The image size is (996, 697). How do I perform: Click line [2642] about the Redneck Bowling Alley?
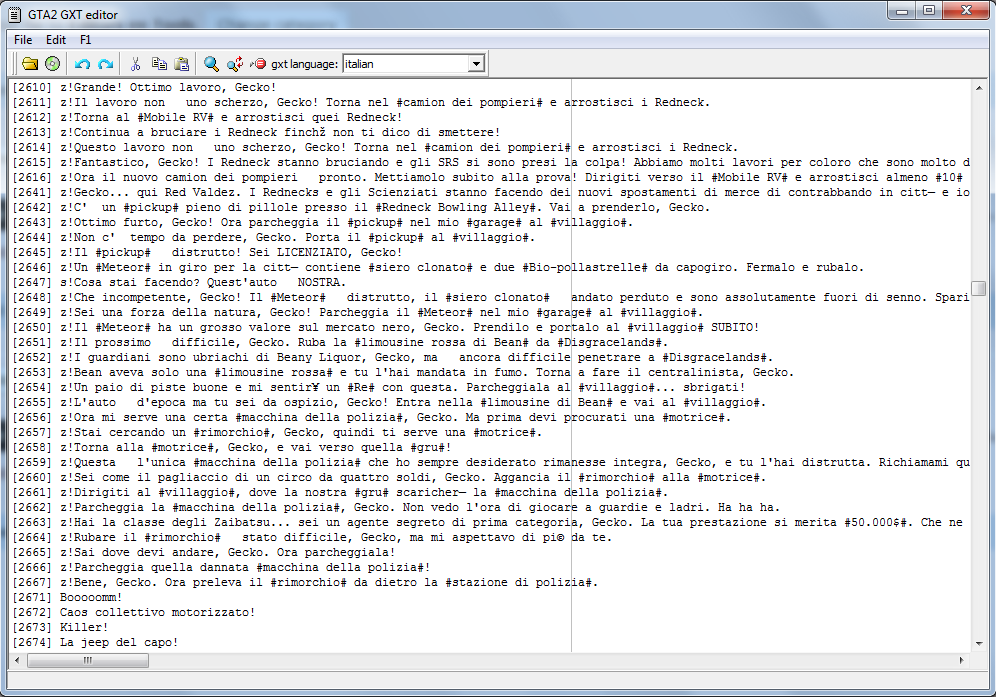(x=361, y=207)
